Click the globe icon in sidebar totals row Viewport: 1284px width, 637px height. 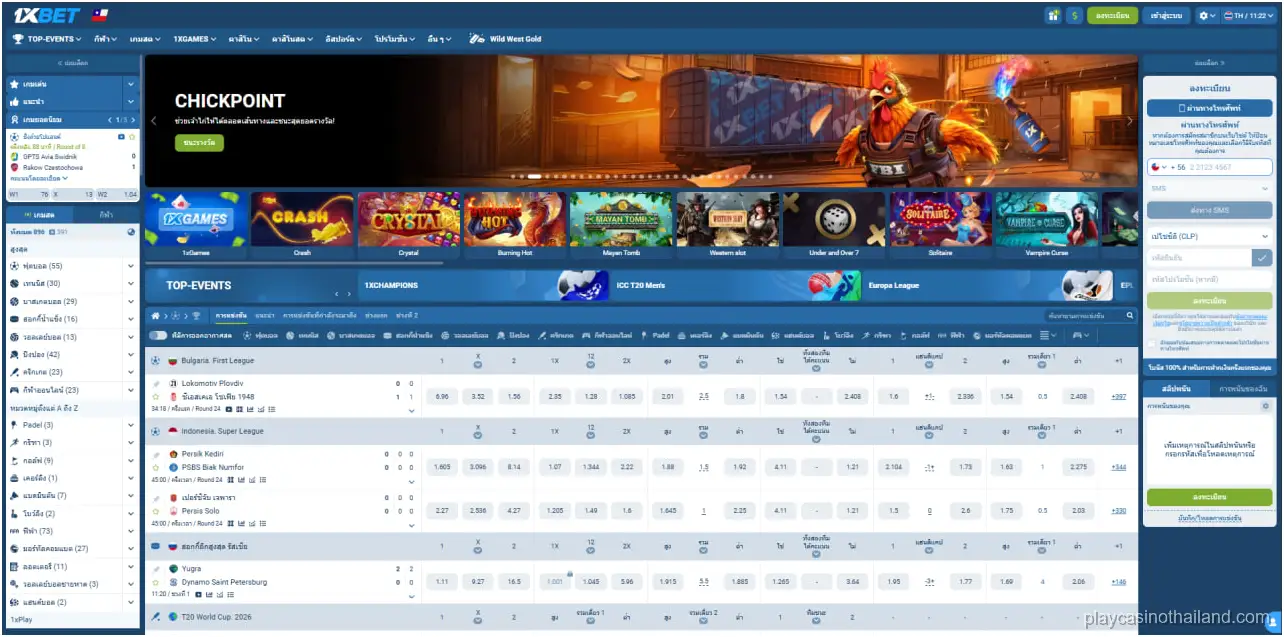point(132,232)
